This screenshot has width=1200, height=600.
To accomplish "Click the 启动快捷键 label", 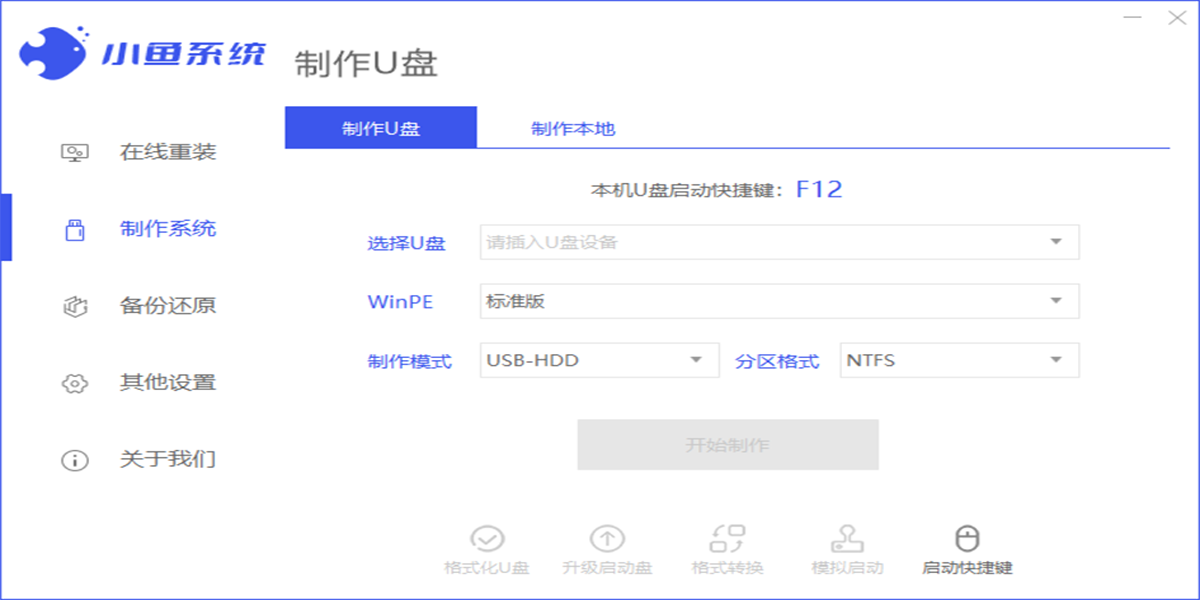I will click(967, 568).
